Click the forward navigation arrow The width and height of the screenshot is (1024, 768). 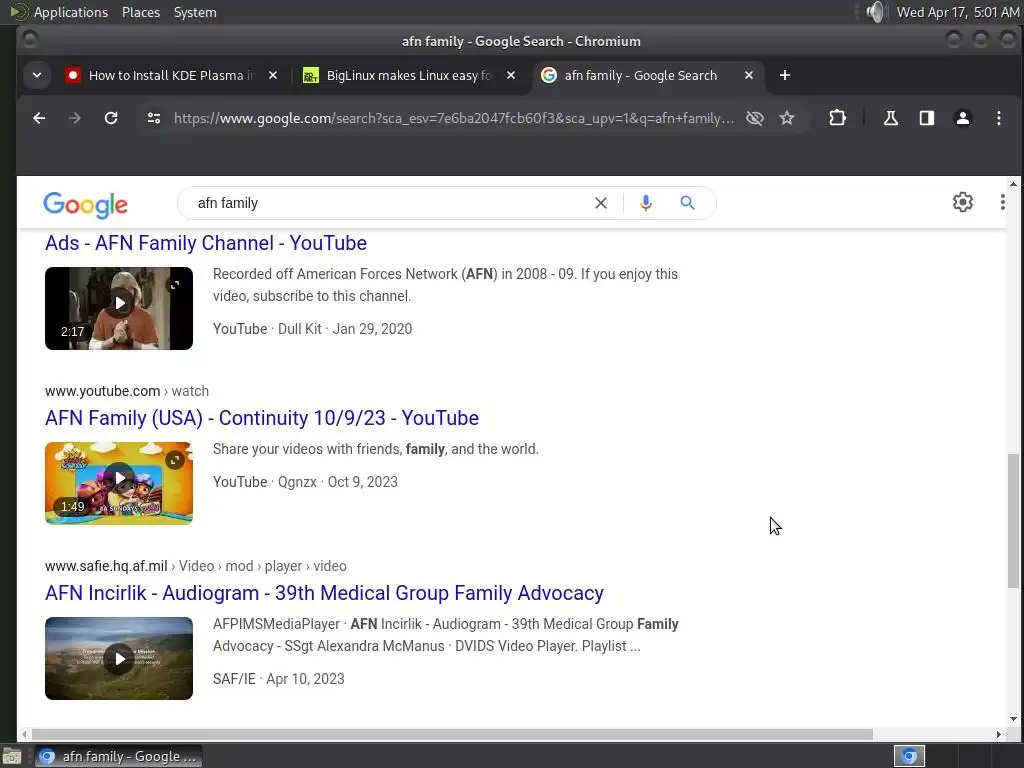(75, 118)
